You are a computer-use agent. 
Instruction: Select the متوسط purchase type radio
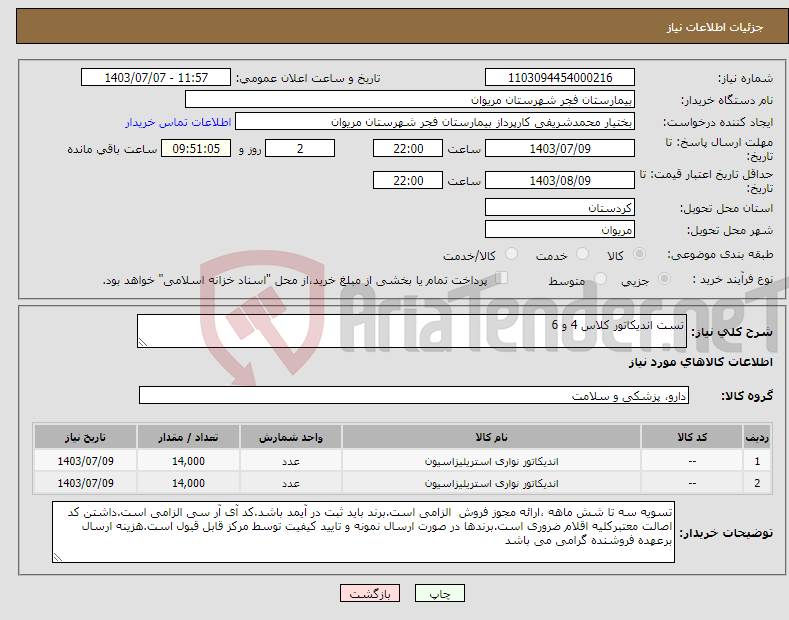tap(600, 278)
